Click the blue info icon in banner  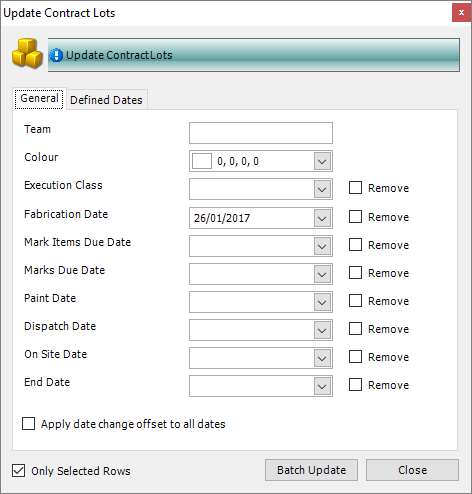(56, 55)
